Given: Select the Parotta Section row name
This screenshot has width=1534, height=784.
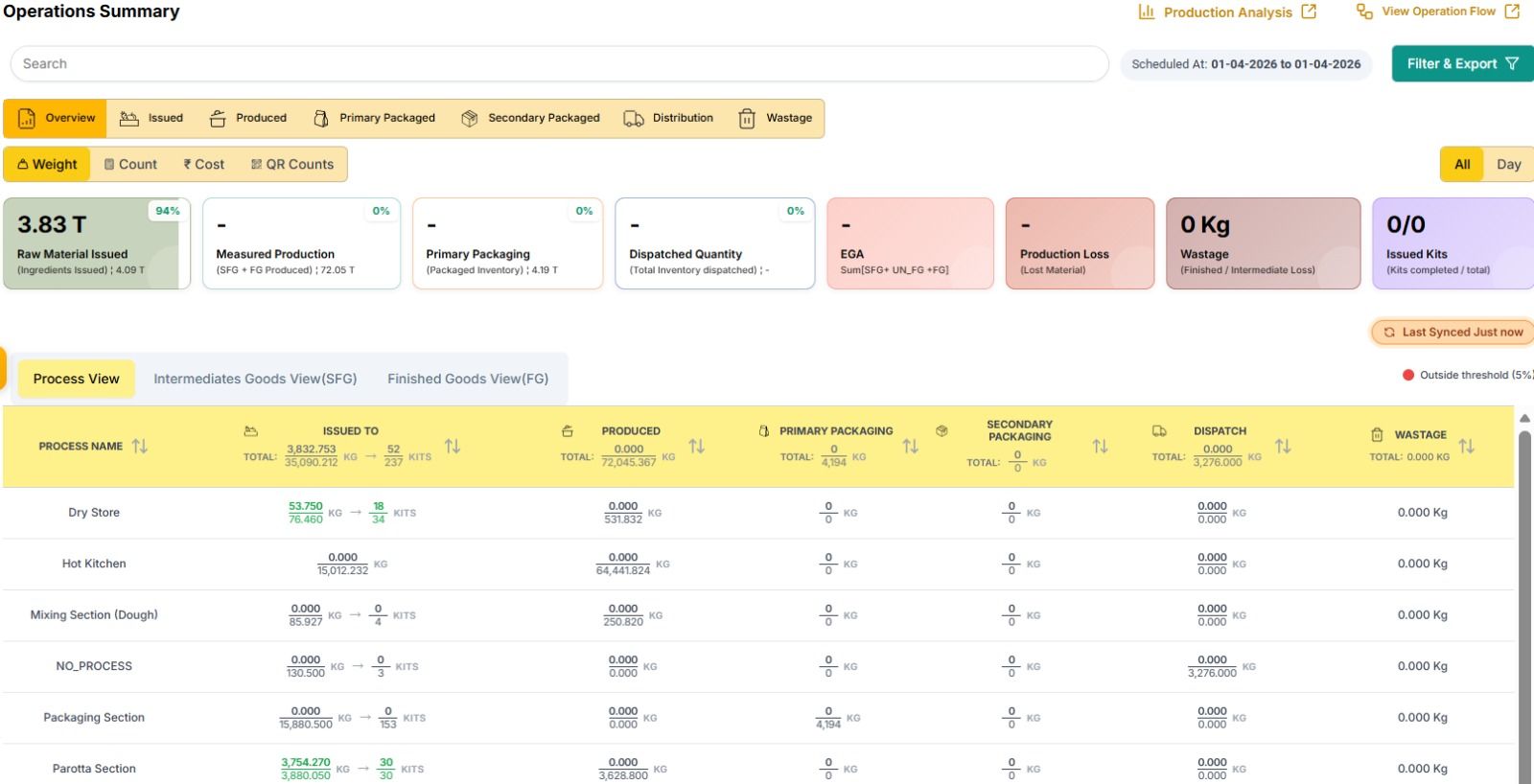Looking at the screenshot, I should pos(94,769).
